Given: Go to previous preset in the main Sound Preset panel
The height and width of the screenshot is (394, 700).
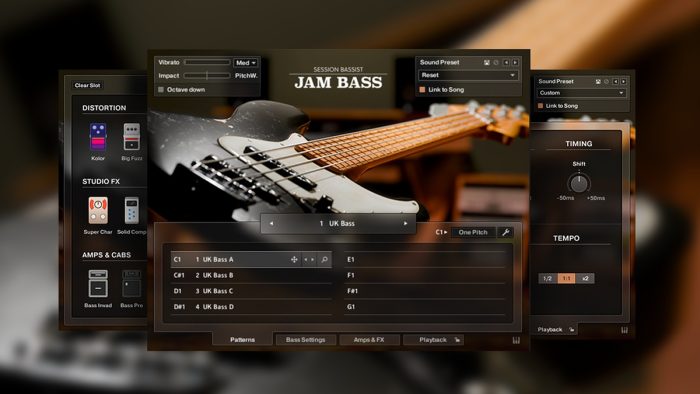Looking at the screenshot, I should 506,62.
